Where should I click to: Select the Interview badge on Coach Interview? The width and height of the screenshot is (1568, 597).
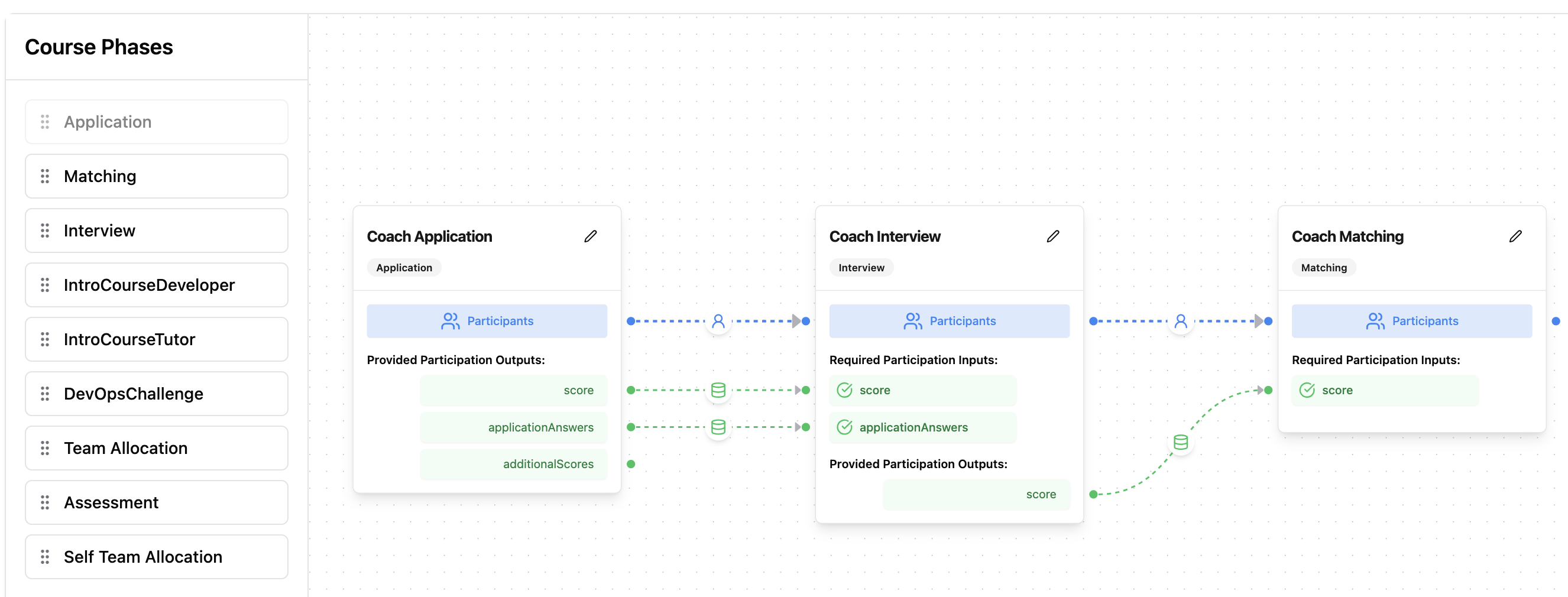coord(861,267)
